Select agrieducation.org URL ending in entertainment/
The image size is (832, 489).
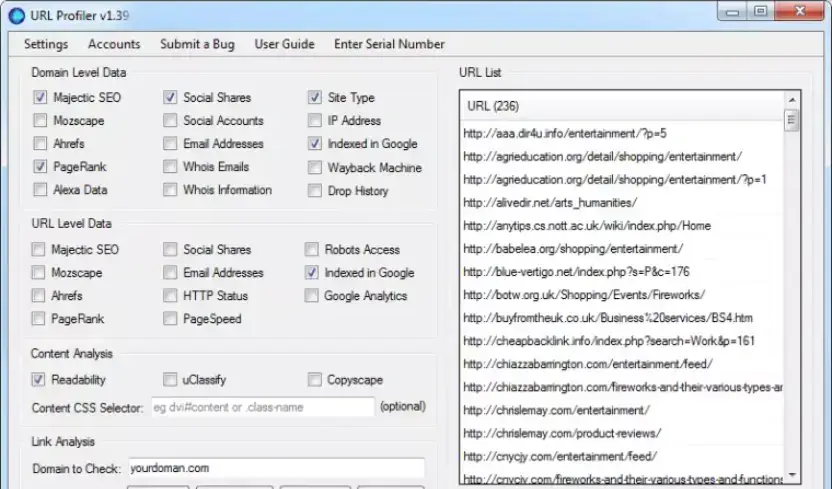(622, 156)
